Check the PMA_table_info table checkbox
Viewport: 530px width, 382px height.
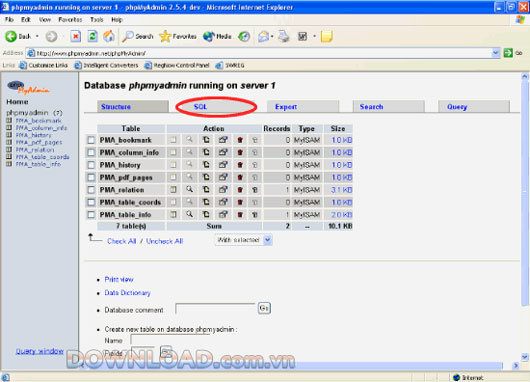[x=91, y=215]
